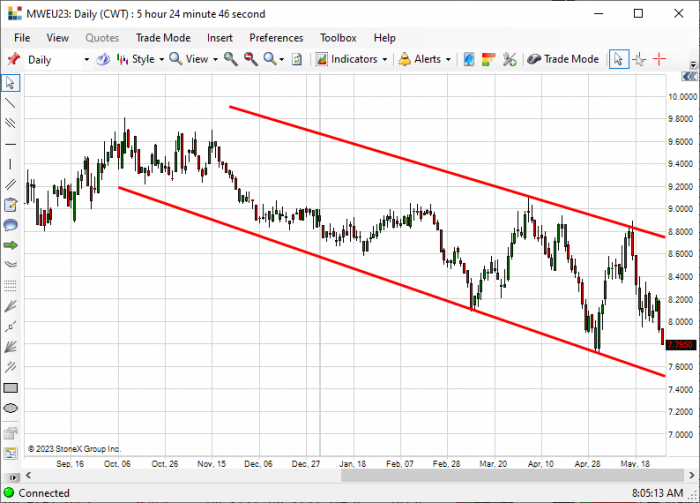Select the fan lines drawing tool

[x=10, y=306]
